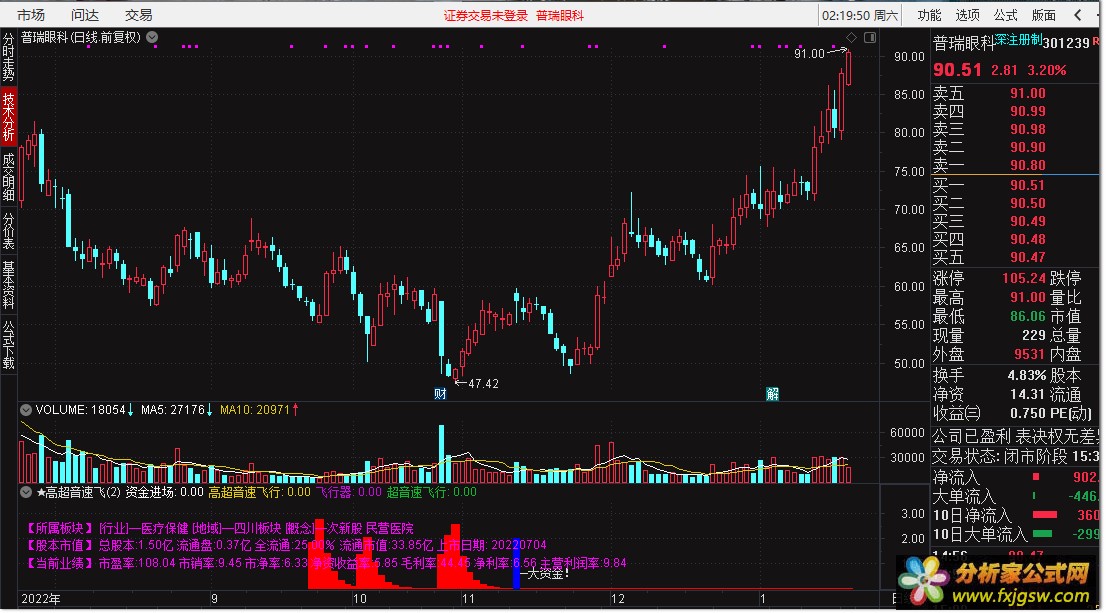Click current price 90.51
Viewport: 1106px width, 613px height.
[x=957, y=70]
